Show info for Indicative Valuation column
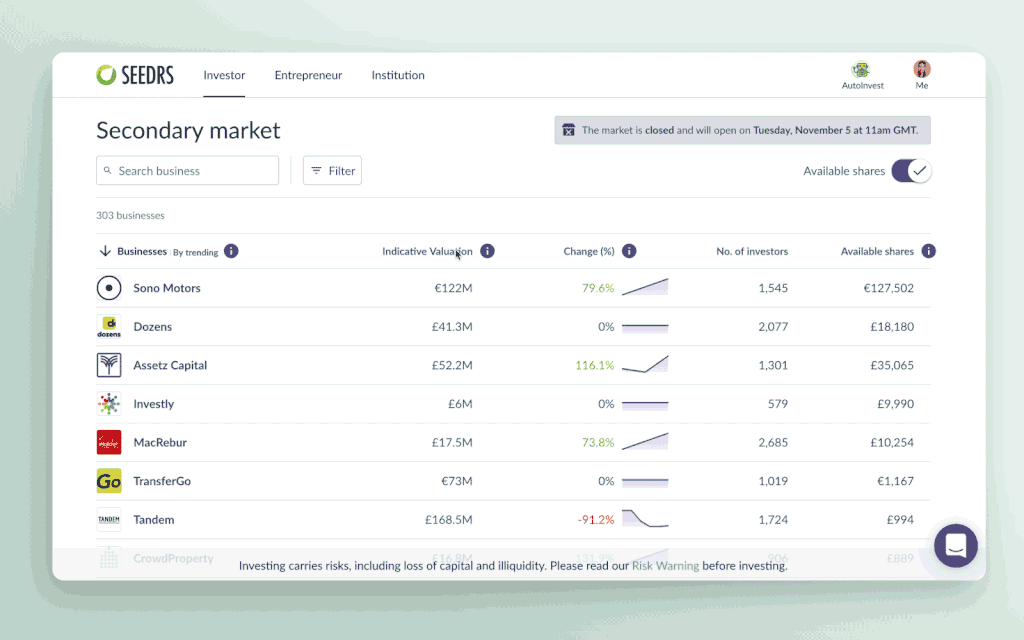1024x640 pixels. [x=487, y=251]
